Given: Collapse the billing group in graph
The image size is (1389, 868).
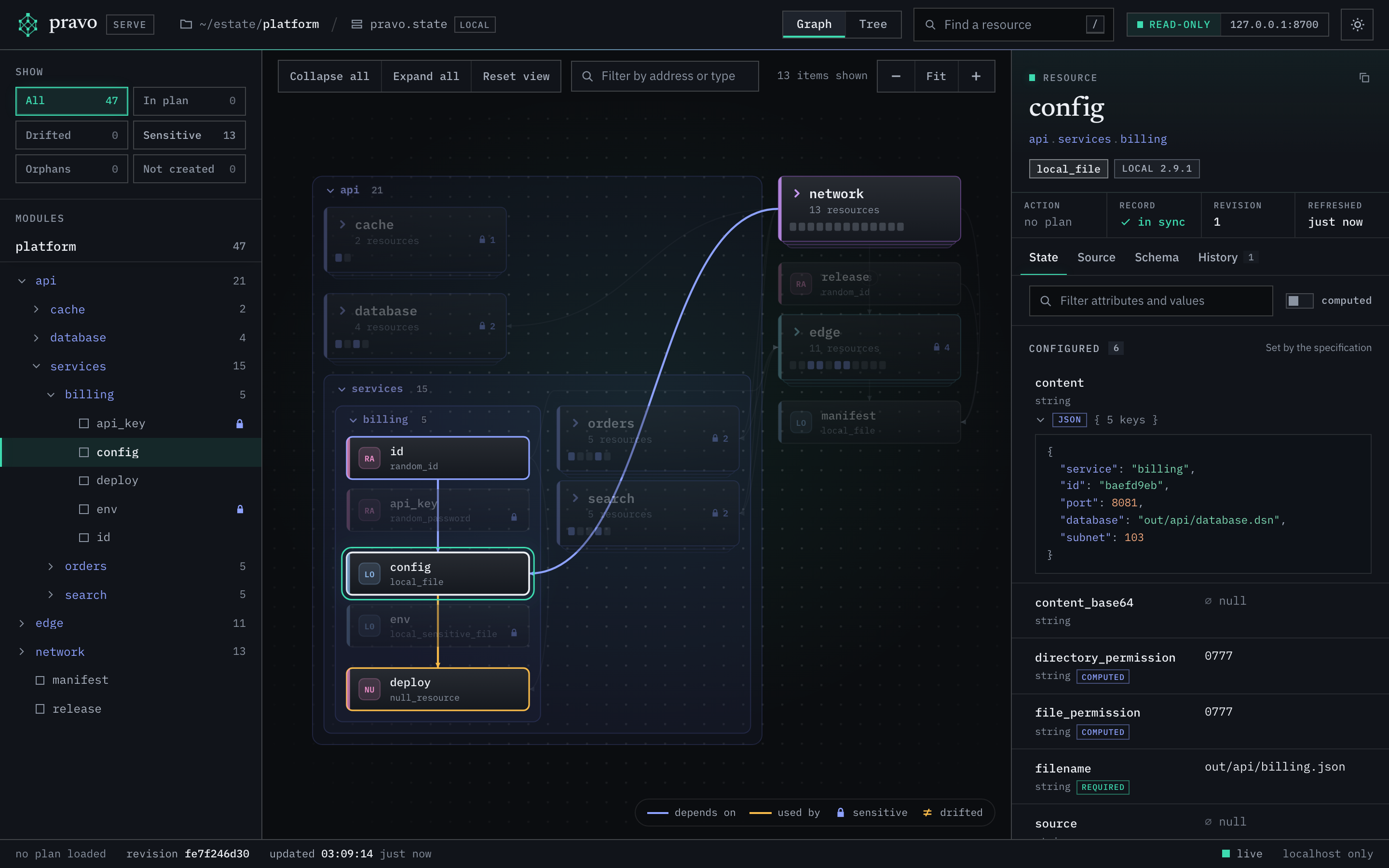Looking at the screenshot, I should point(353,420).
